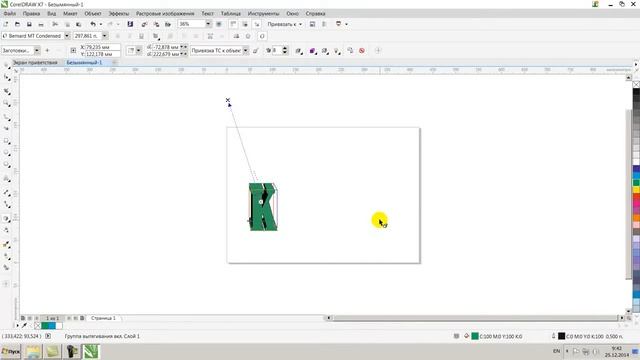Click the red Clear extrusion icon
The height and width of the screenshot is (360, 640).
click(x=362, y=51)
